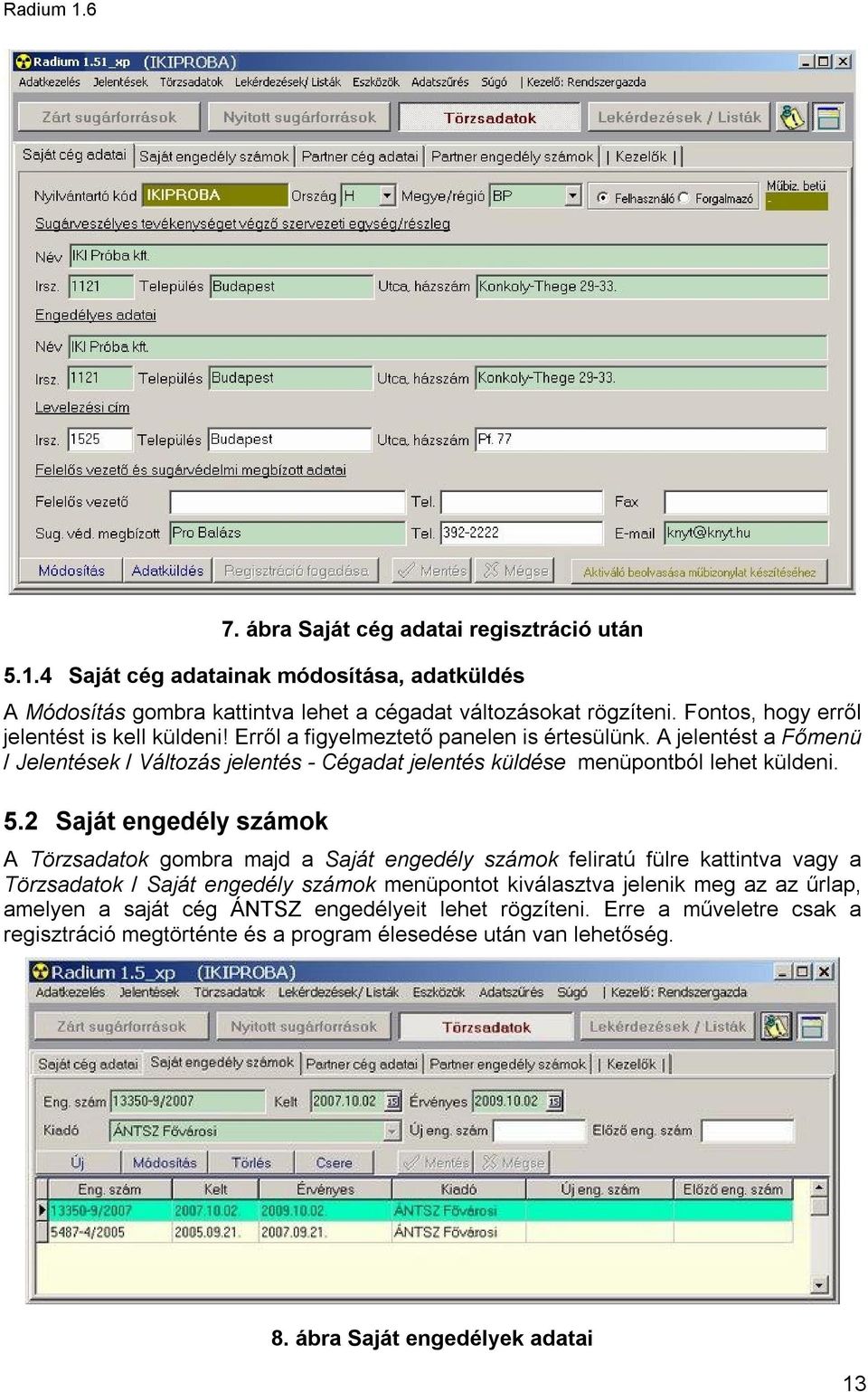Click the Új eng. szám input field
The image size is (868, 1392).
[538, 1131]
